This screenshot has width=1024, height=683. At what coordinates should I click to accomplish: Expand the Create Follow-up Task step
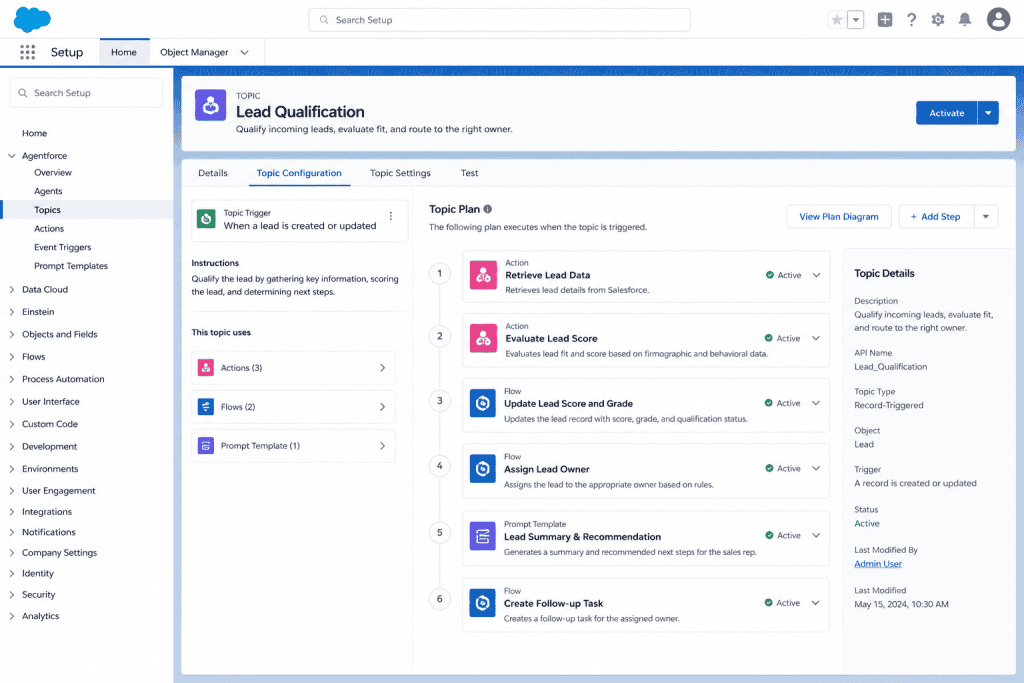coord(816,603)
